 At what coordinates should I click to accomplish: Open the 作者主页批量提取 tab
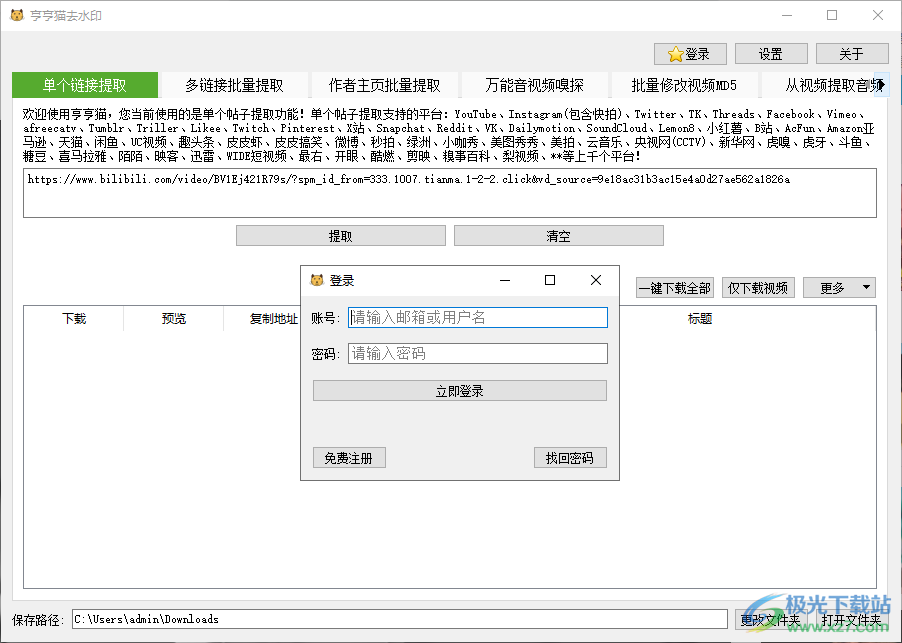(x=384, y=85)
